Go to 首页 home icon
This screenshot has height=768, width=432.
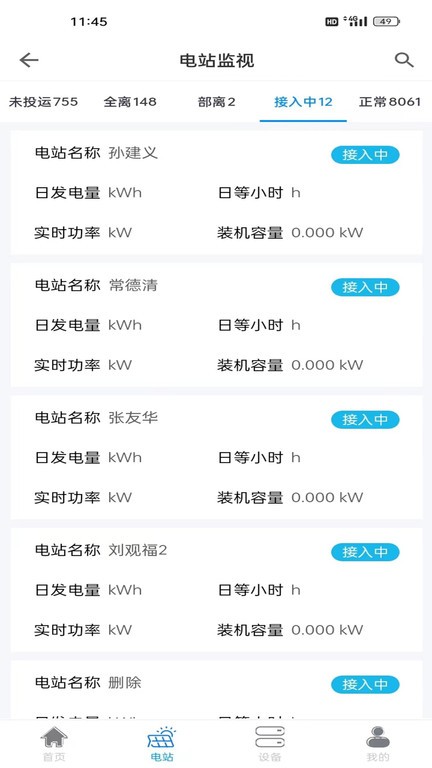point(54,737)
